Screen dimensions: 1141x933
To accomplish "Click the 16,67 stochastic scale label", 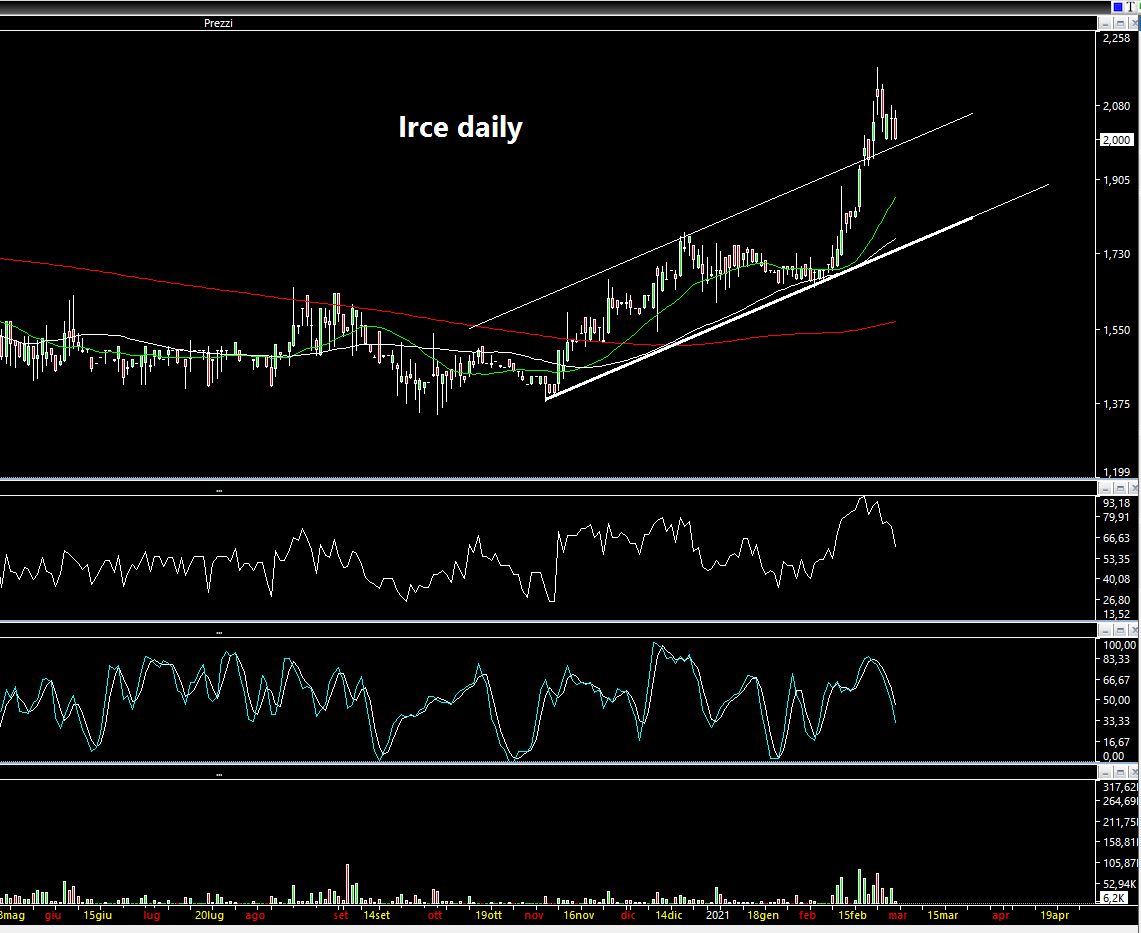I will (x=1116, y=742).
